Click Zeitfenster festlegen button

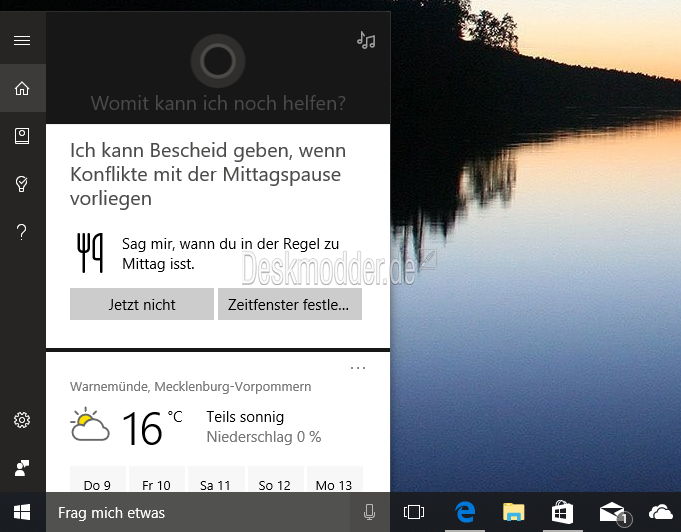click(290, 304)
